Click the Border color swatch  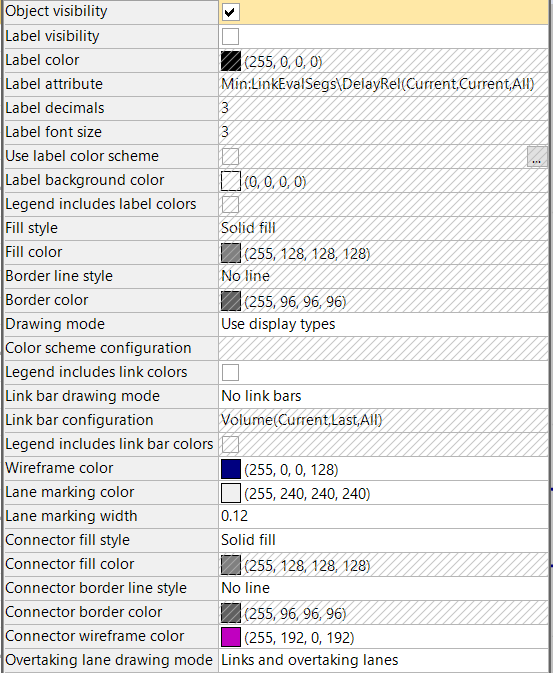[x=231, y=301]
